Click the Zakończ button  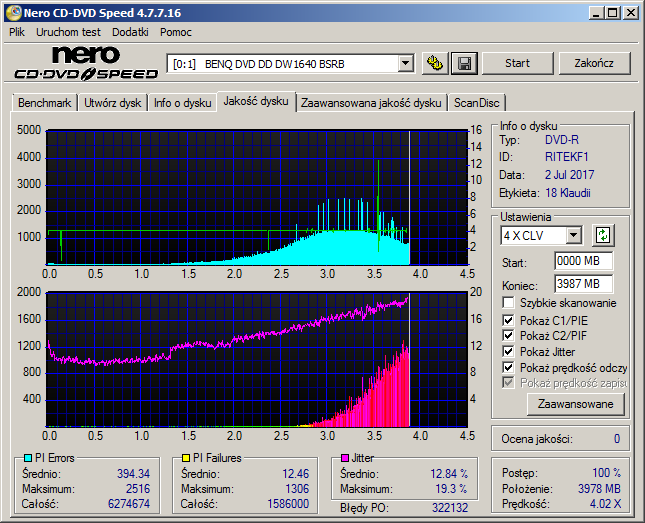point(594,63)
